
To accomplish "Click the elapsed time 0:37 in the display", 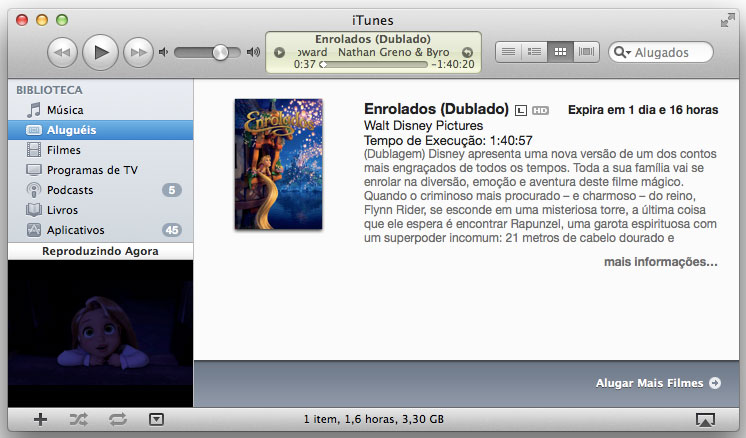I will (304, 64).
